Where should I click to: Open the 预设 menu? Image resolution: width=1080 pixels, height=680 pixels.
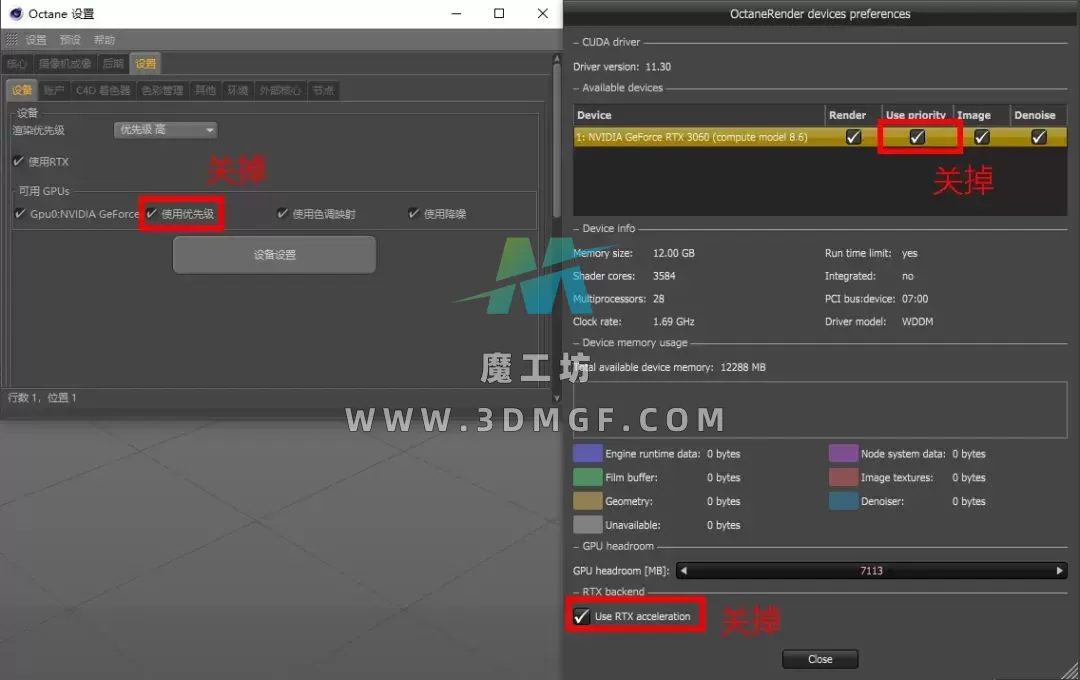(x=70, y=40)
